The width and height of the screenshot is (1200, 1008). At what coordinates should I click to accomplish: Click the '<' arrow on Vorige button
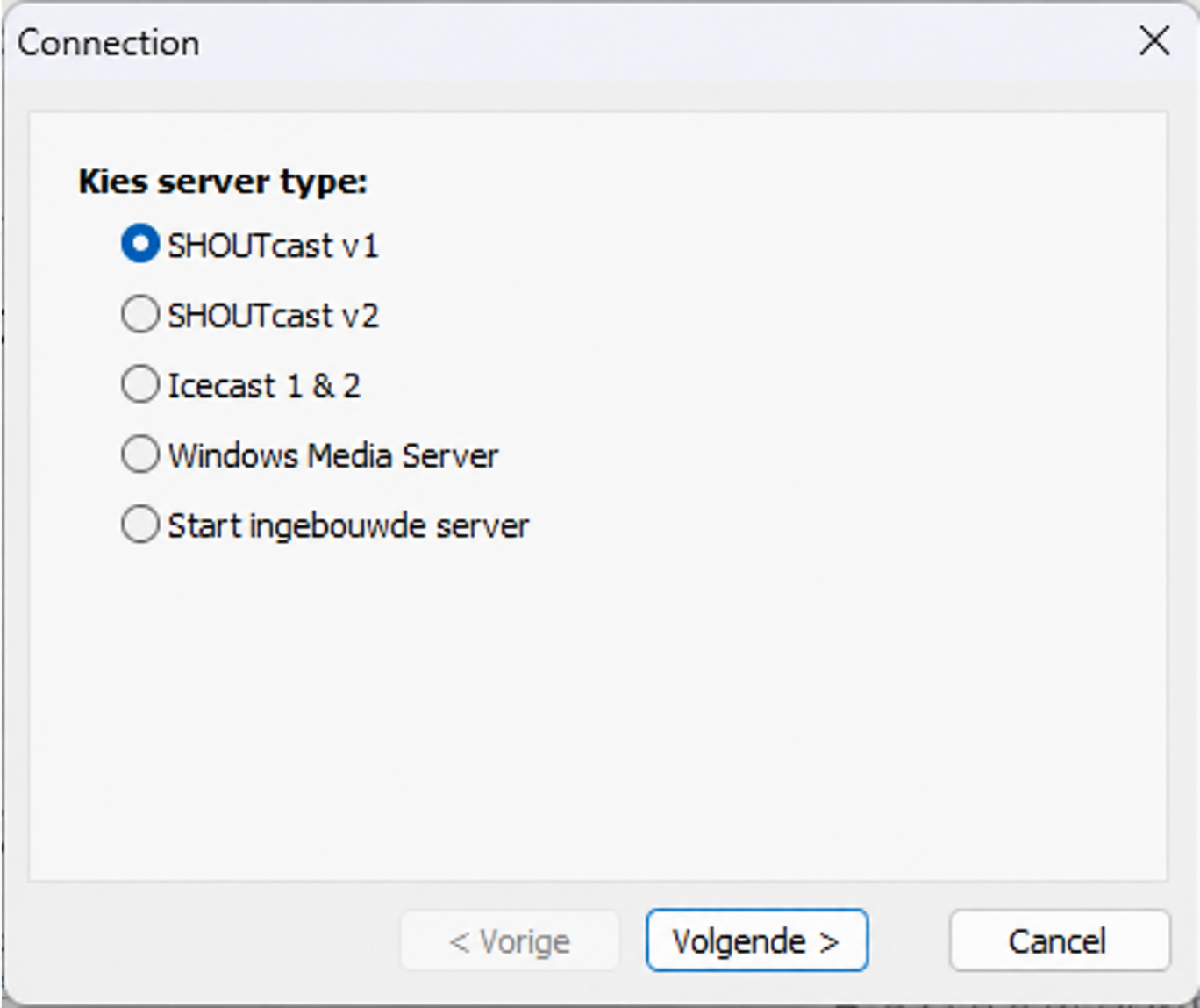point(459,942)
